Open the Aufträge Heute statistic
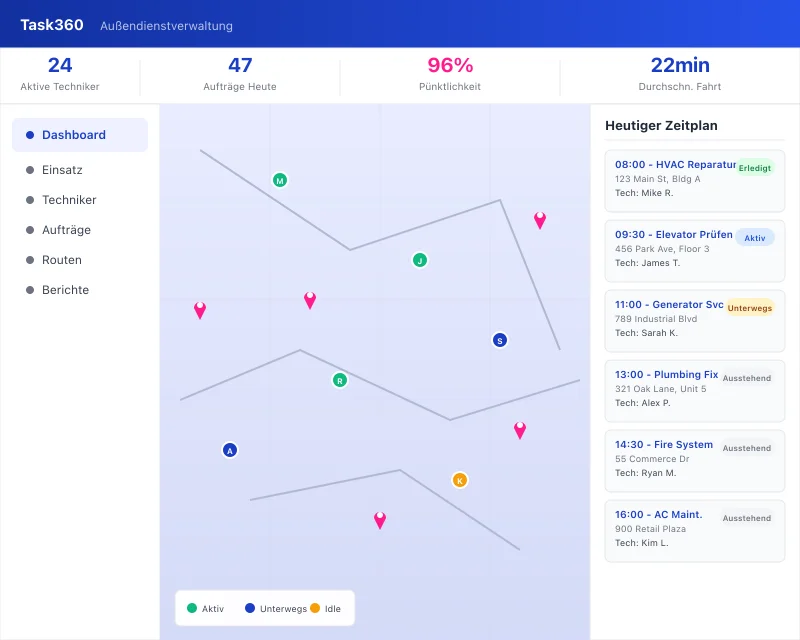 pos(239,74)
